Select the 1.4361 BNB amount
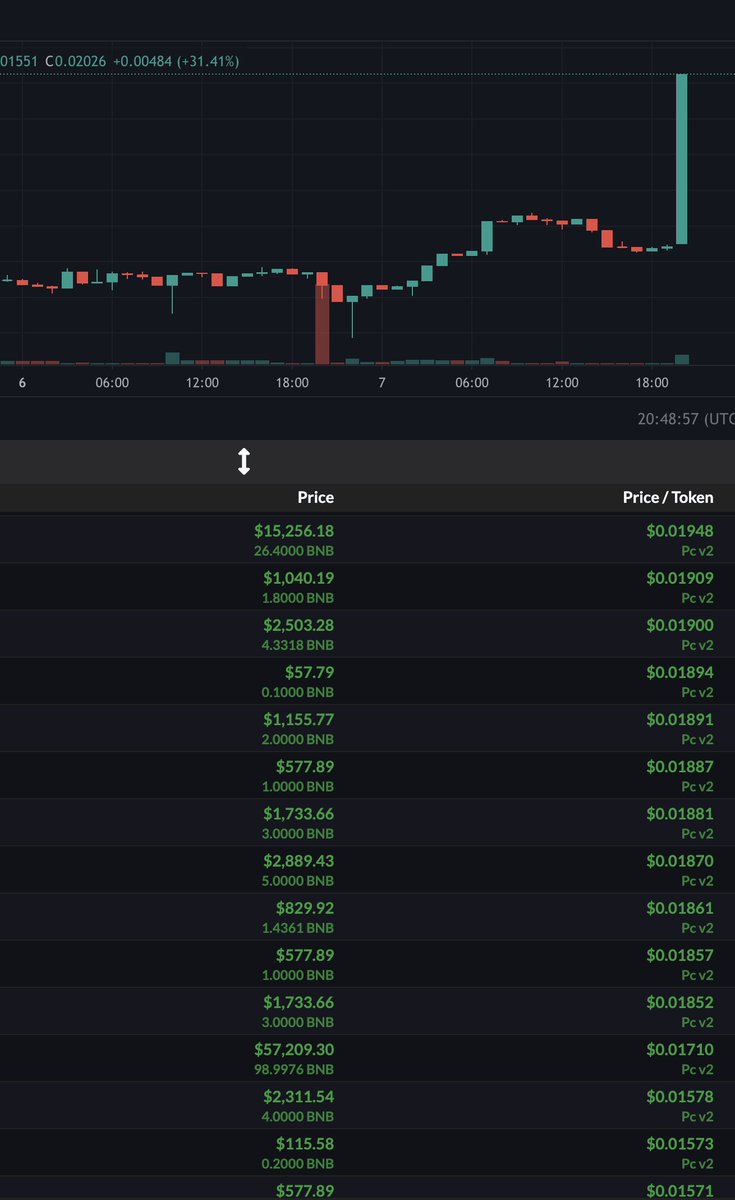 coord(298,927)
